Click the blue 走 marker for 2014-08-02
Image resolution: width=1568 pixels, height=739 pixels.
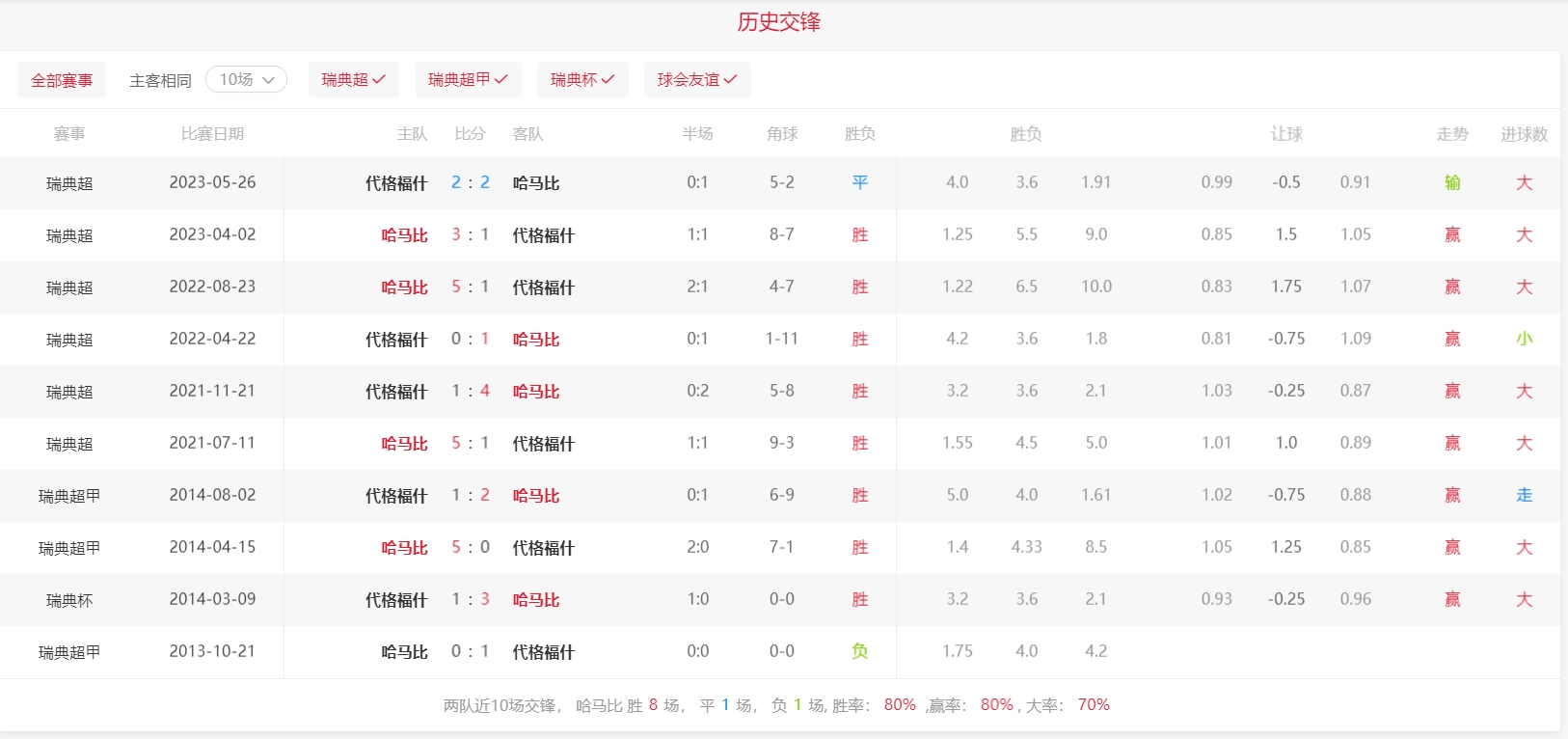click(x=1524, y=495)
